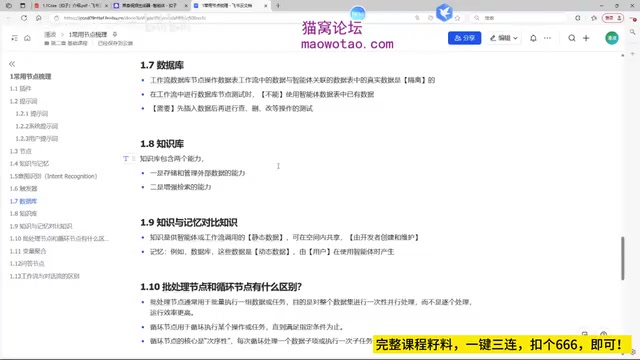Switch to the first browser tab
Viewport: 640px width, 360px height.
71,6
